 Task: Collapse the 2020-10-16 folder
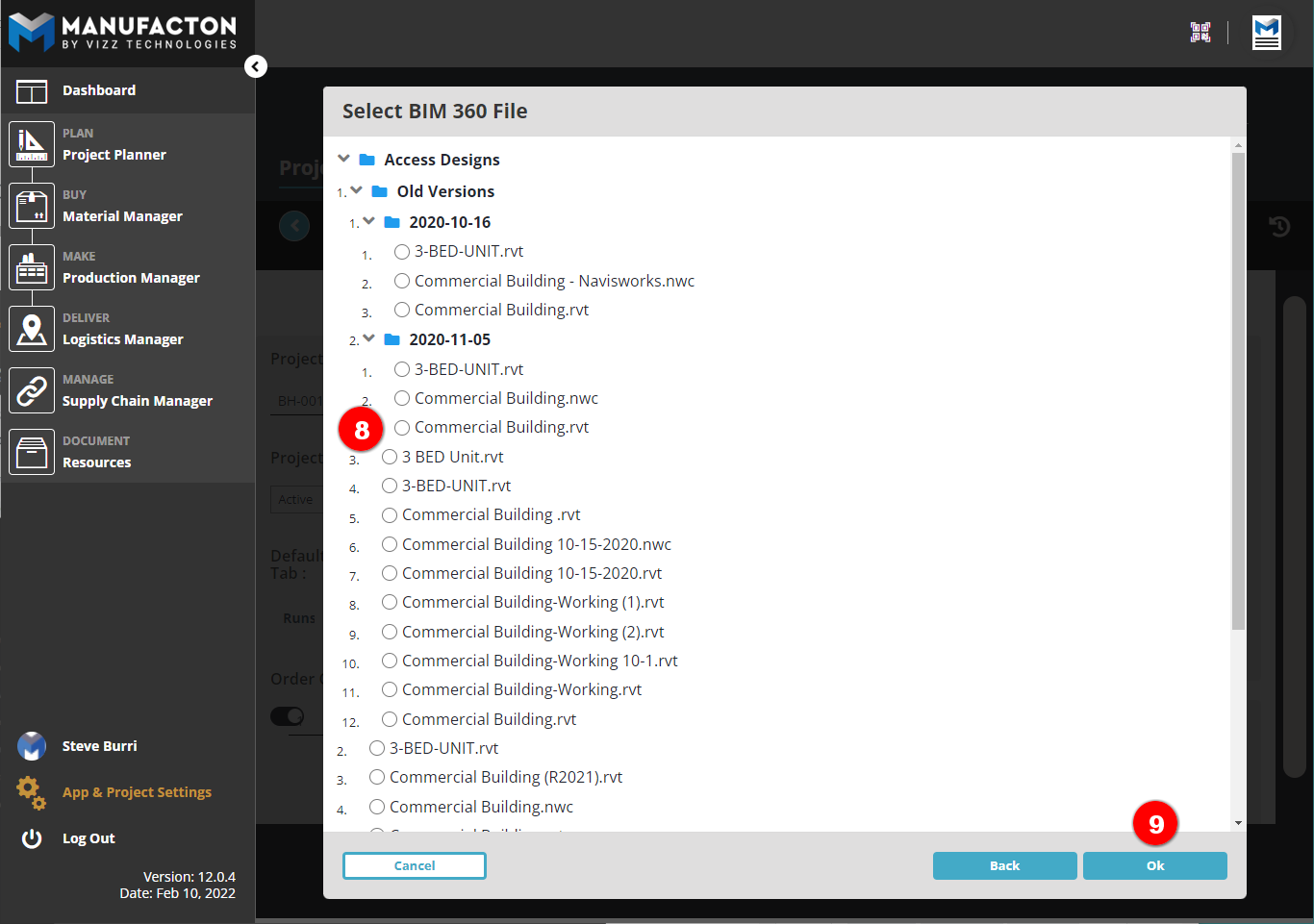point(369,221)
